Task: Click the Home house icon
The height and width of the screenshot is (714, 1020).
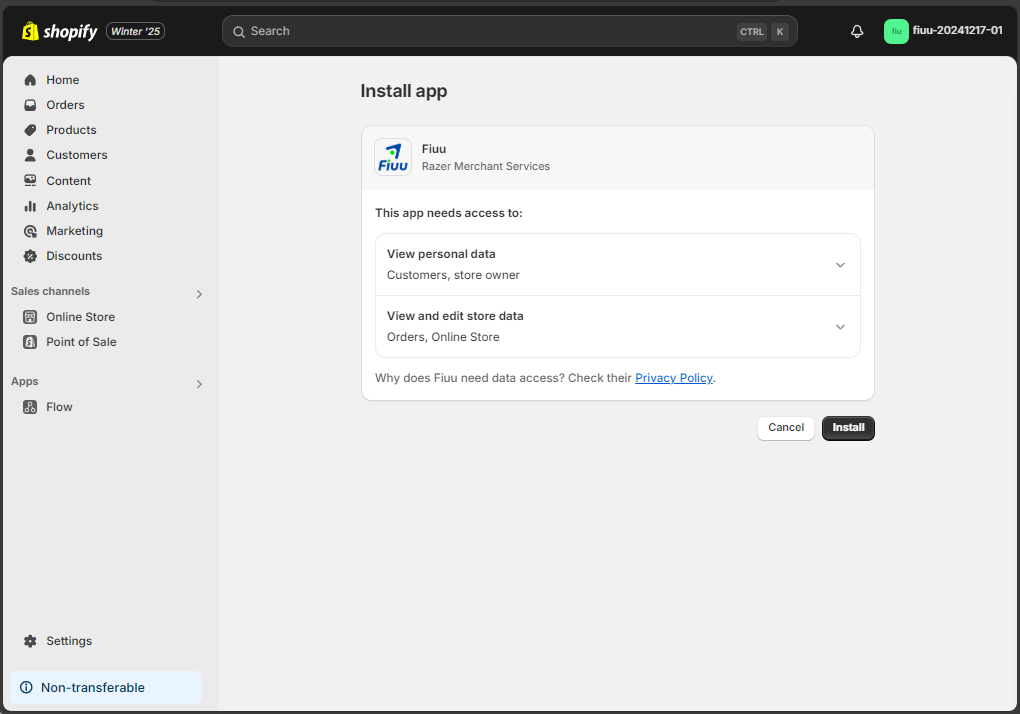Action: [x=30, y=80]
